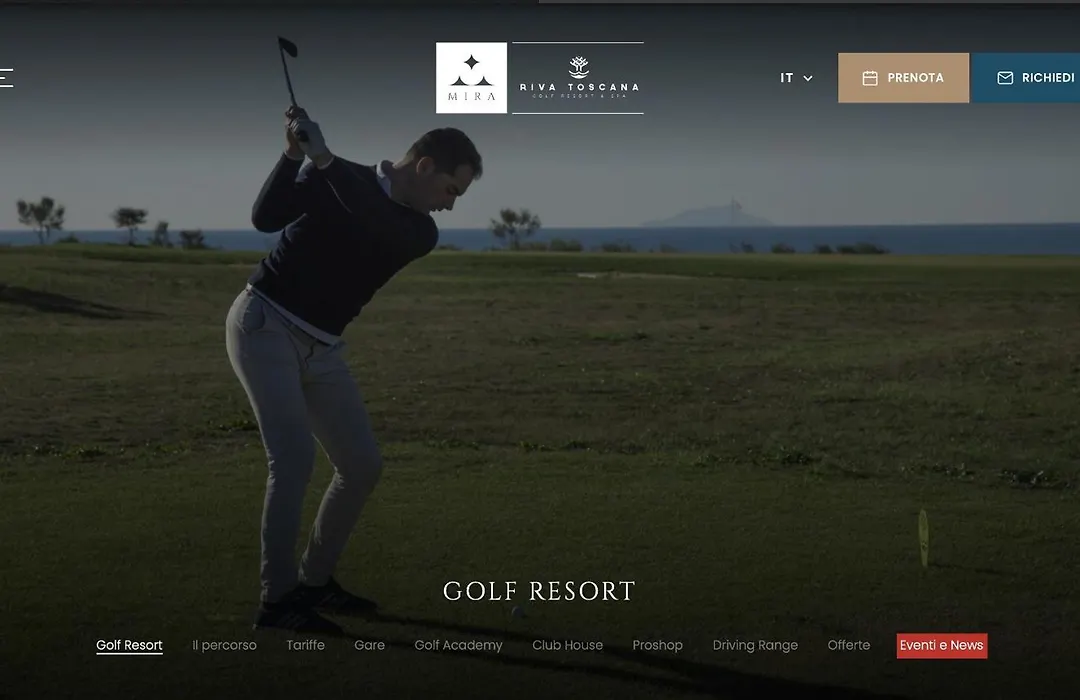Select the Golf Resort tab
The image size is (1080, 700).
(x=129, y=646)
